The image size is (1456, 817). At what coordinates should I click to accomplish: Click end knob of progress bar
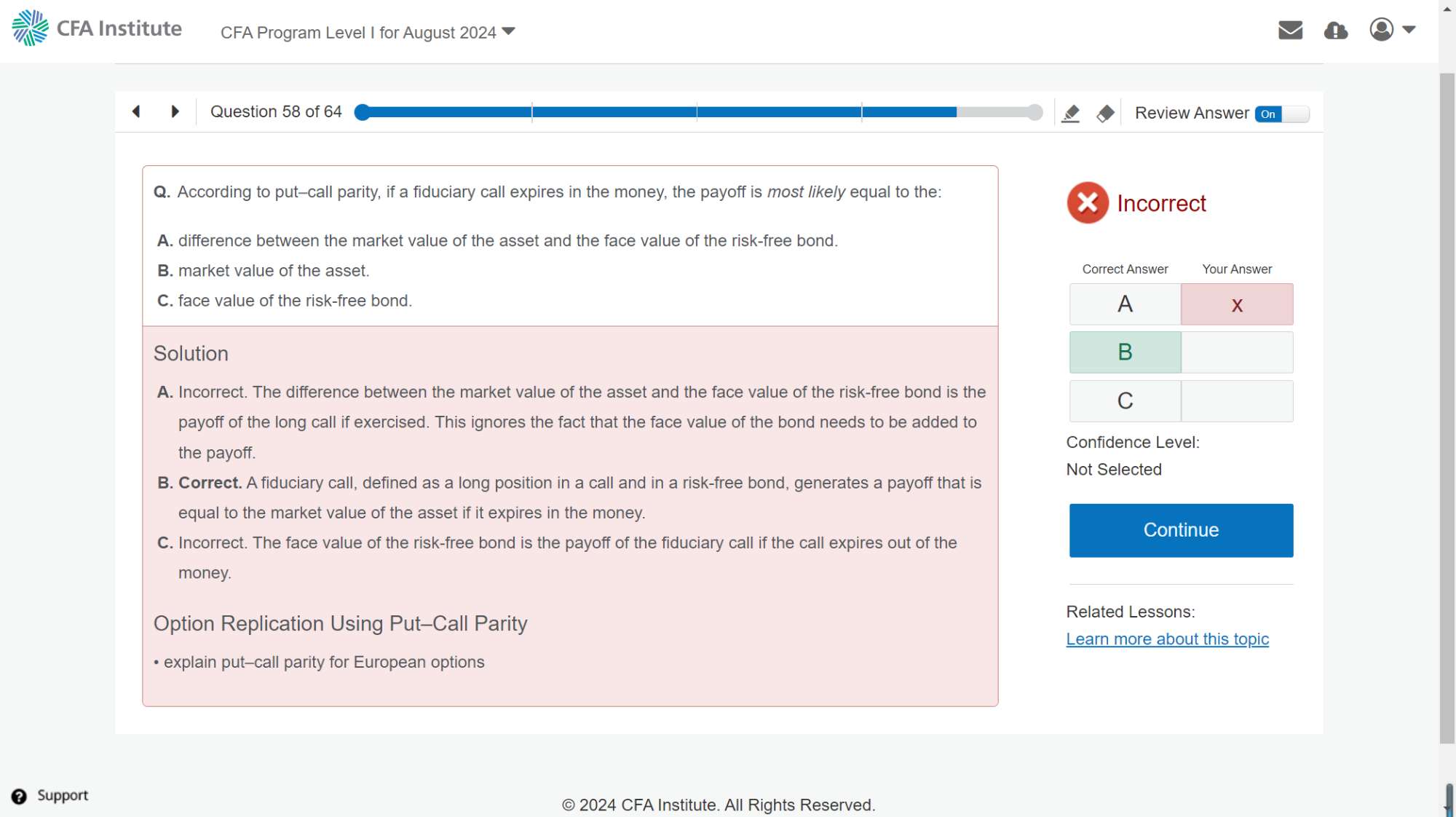(x=1034, y=112)
